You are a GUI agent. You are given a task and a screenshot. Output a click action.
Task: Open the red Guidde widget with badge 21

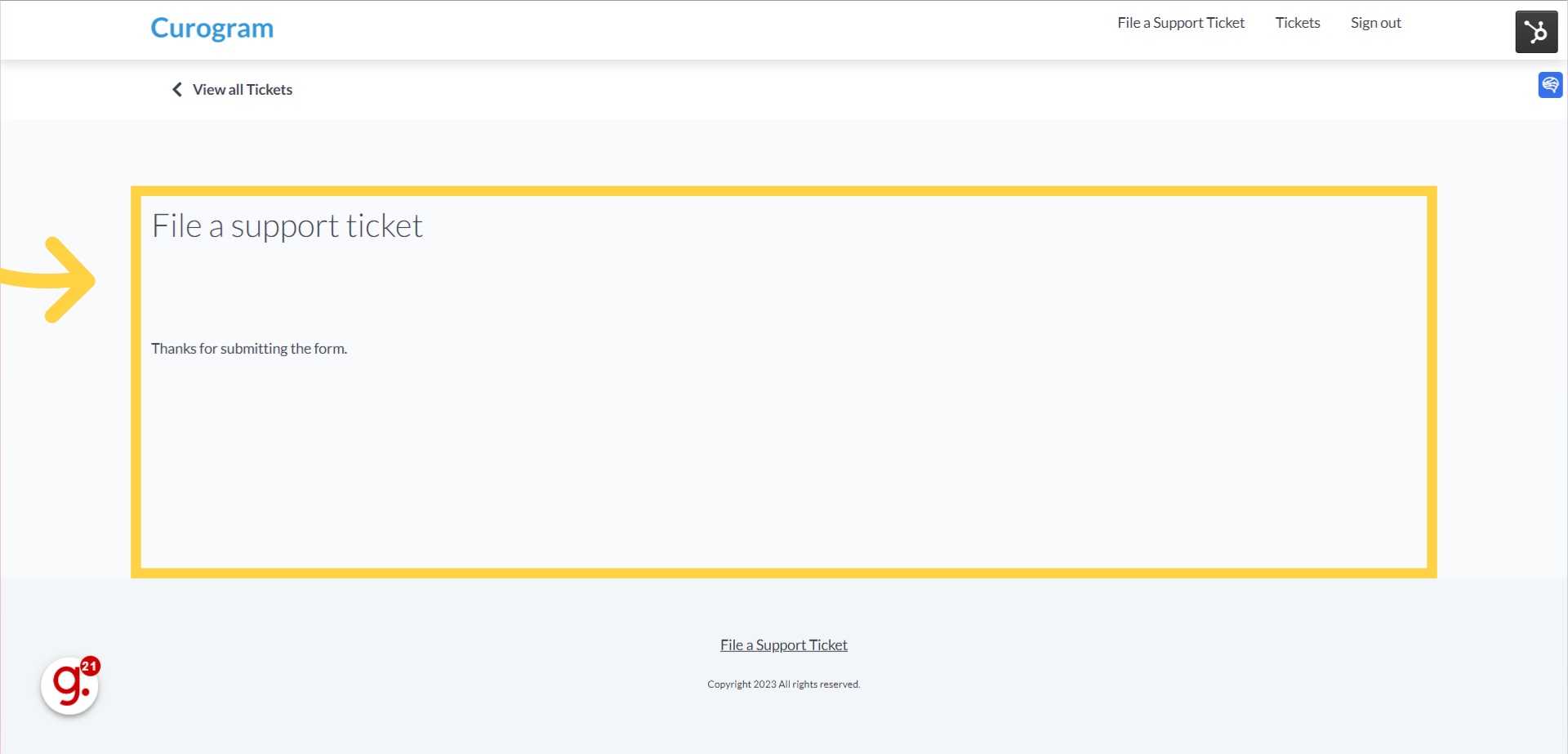tap(70, 685)
